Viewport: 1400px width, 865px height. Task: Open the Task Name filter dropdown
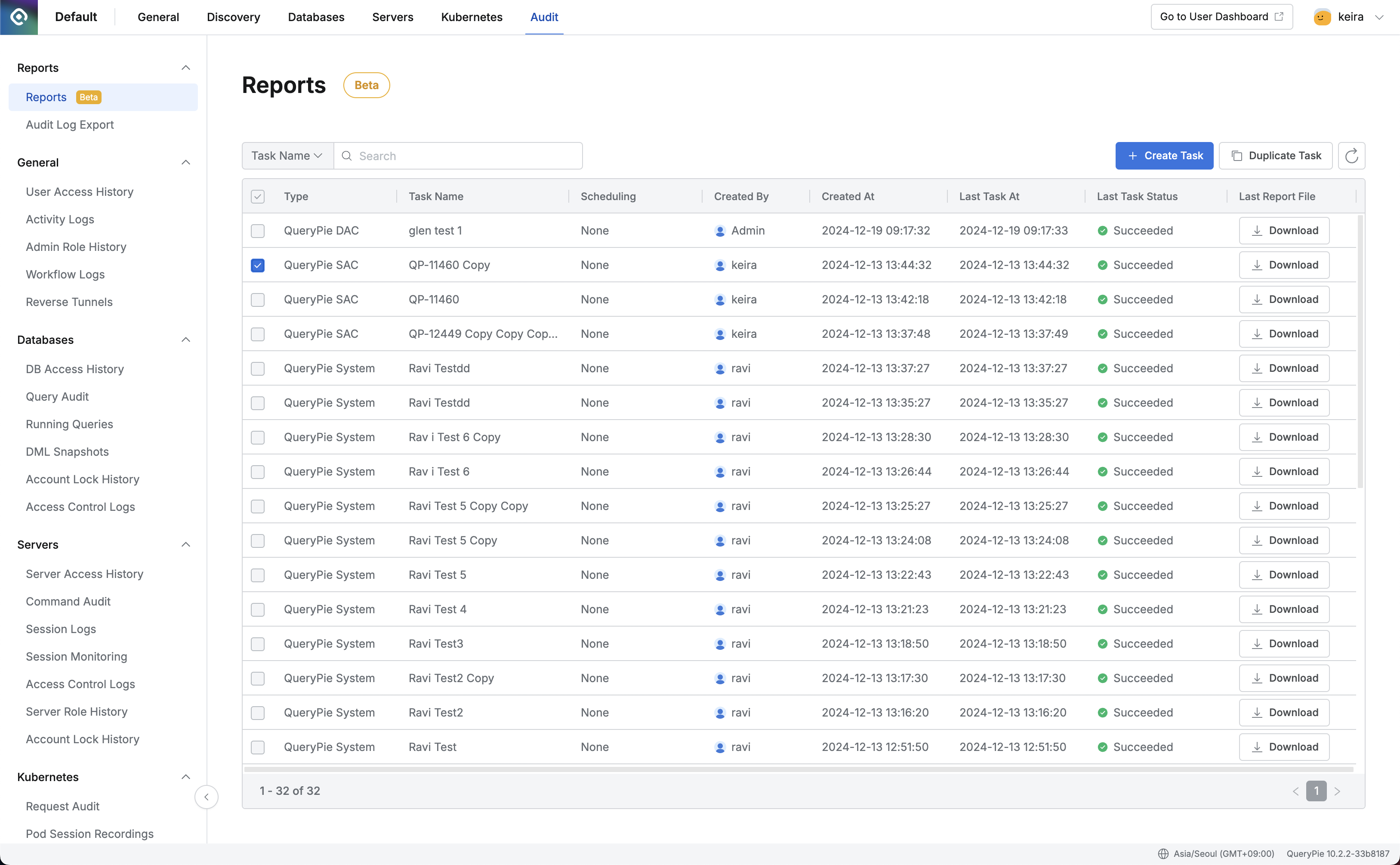pyautogui.click(x=287, y=156)
